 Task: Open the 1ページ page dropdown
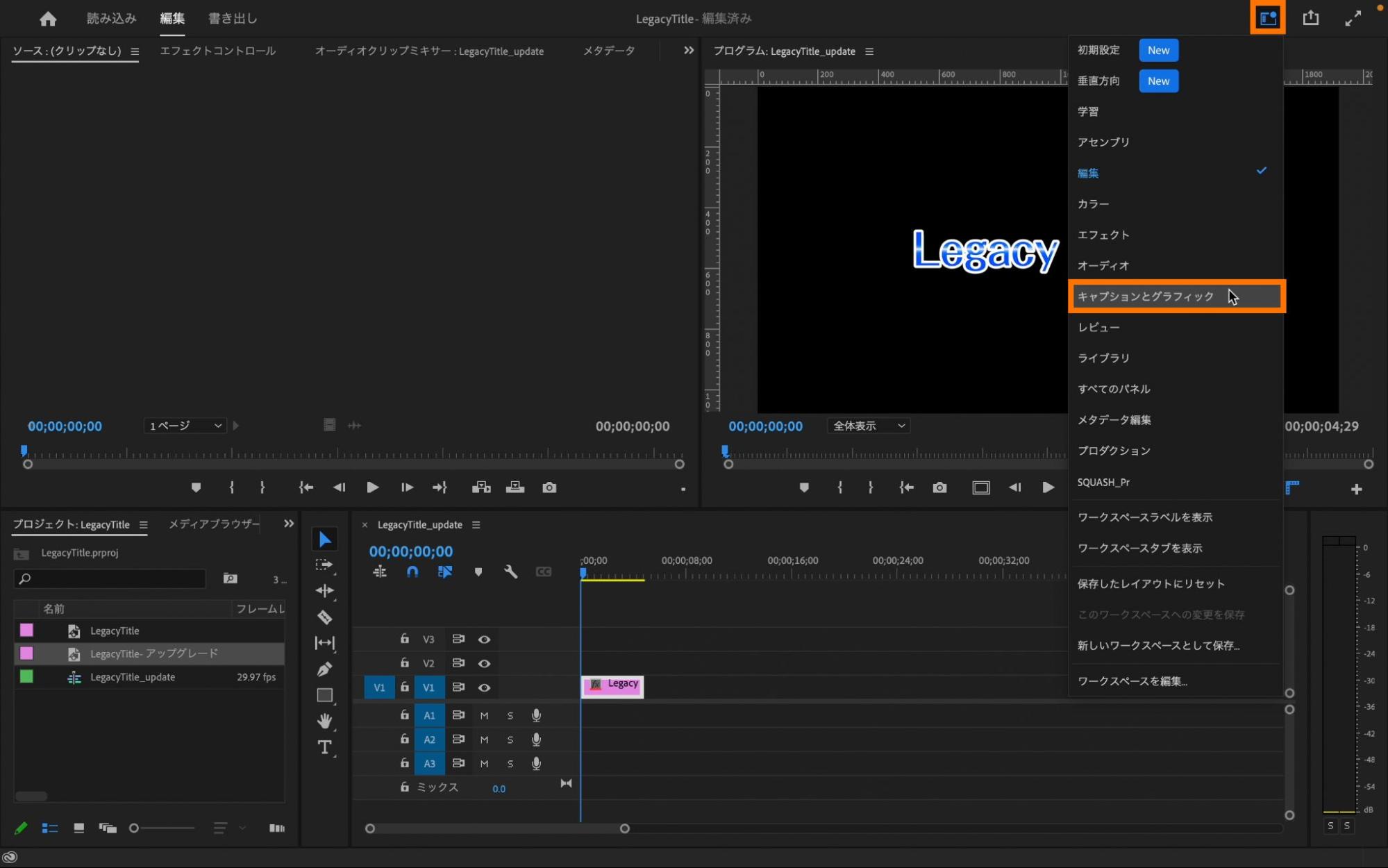point(185,426)
